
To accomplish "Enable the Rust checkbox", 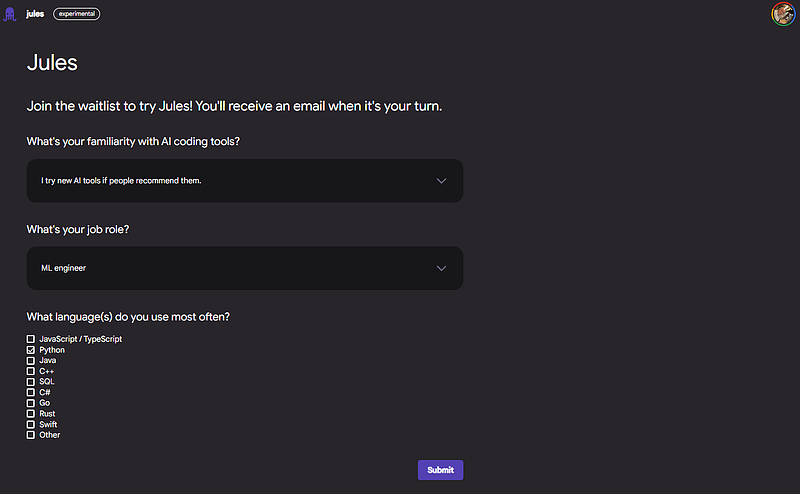I will point(31,414).
